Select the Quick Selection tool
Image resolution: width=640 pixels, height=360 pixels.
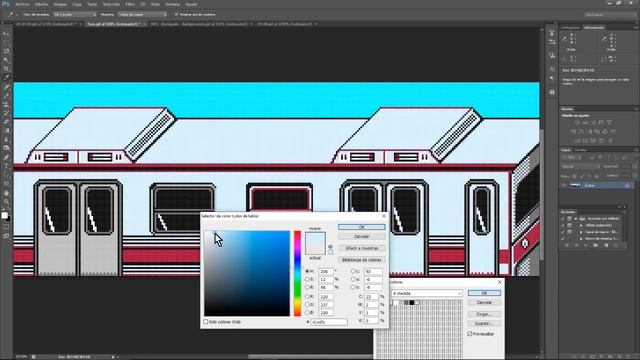6,60
